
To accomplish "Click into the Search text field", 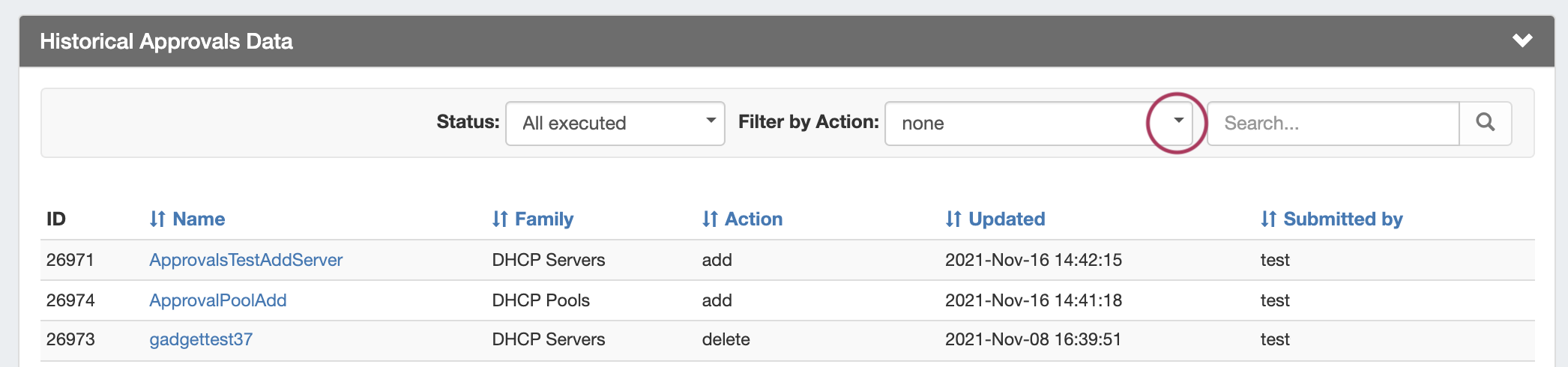I will [1333, 123].
